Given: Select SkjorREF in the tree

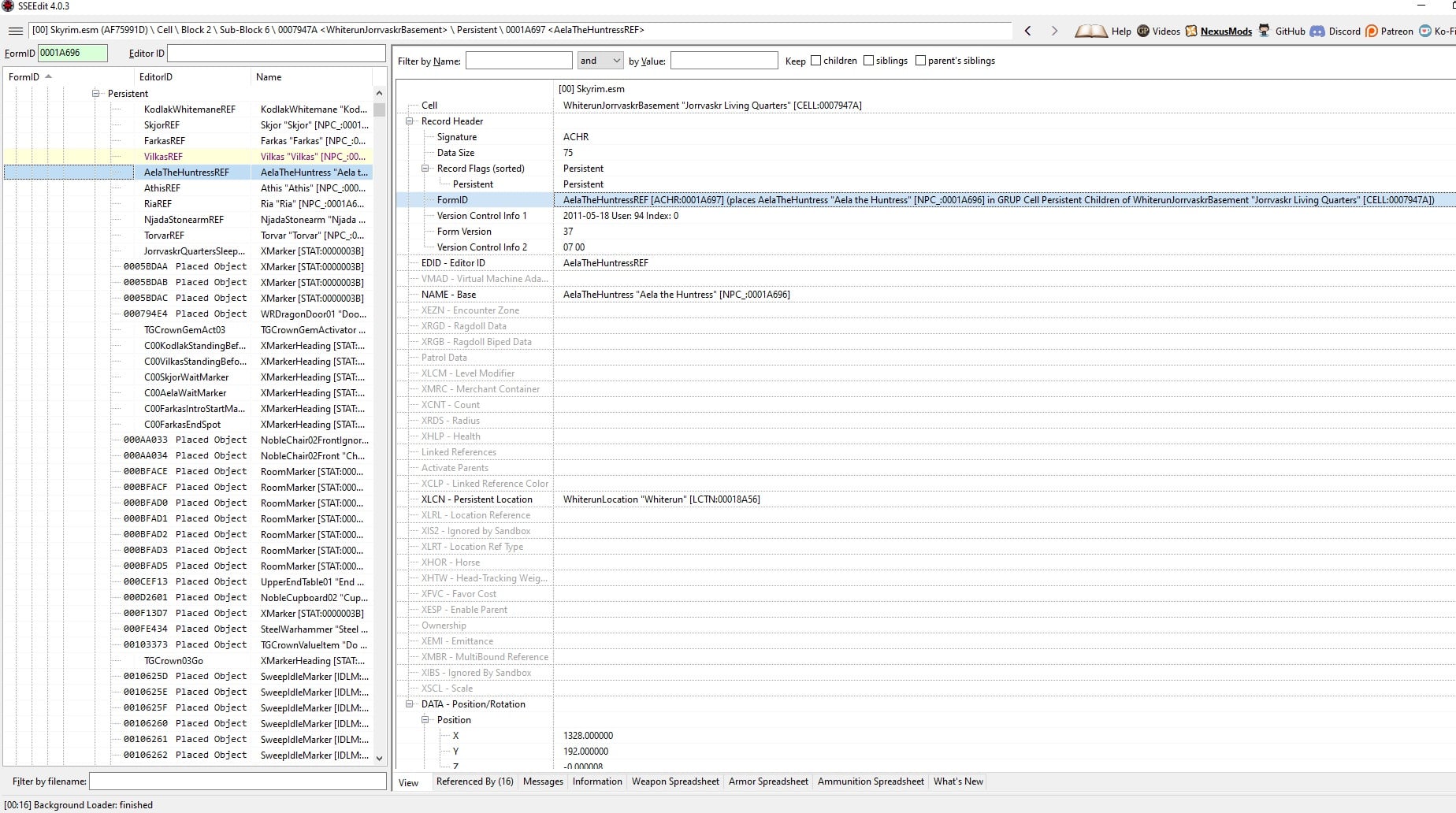Looking at the screenshot, I should coord(162,125).
